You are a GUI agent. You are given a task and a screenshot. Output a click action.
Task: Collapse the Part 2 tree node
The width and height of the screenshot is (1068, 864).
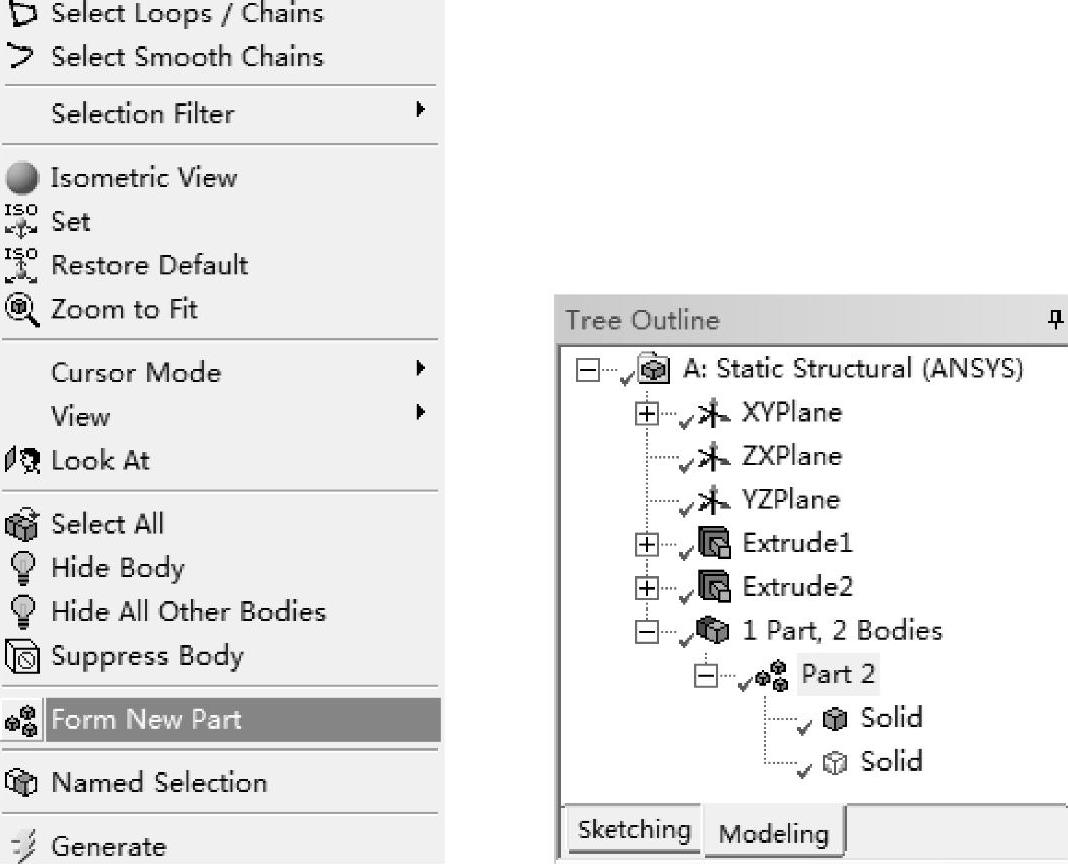click(705, 675)
